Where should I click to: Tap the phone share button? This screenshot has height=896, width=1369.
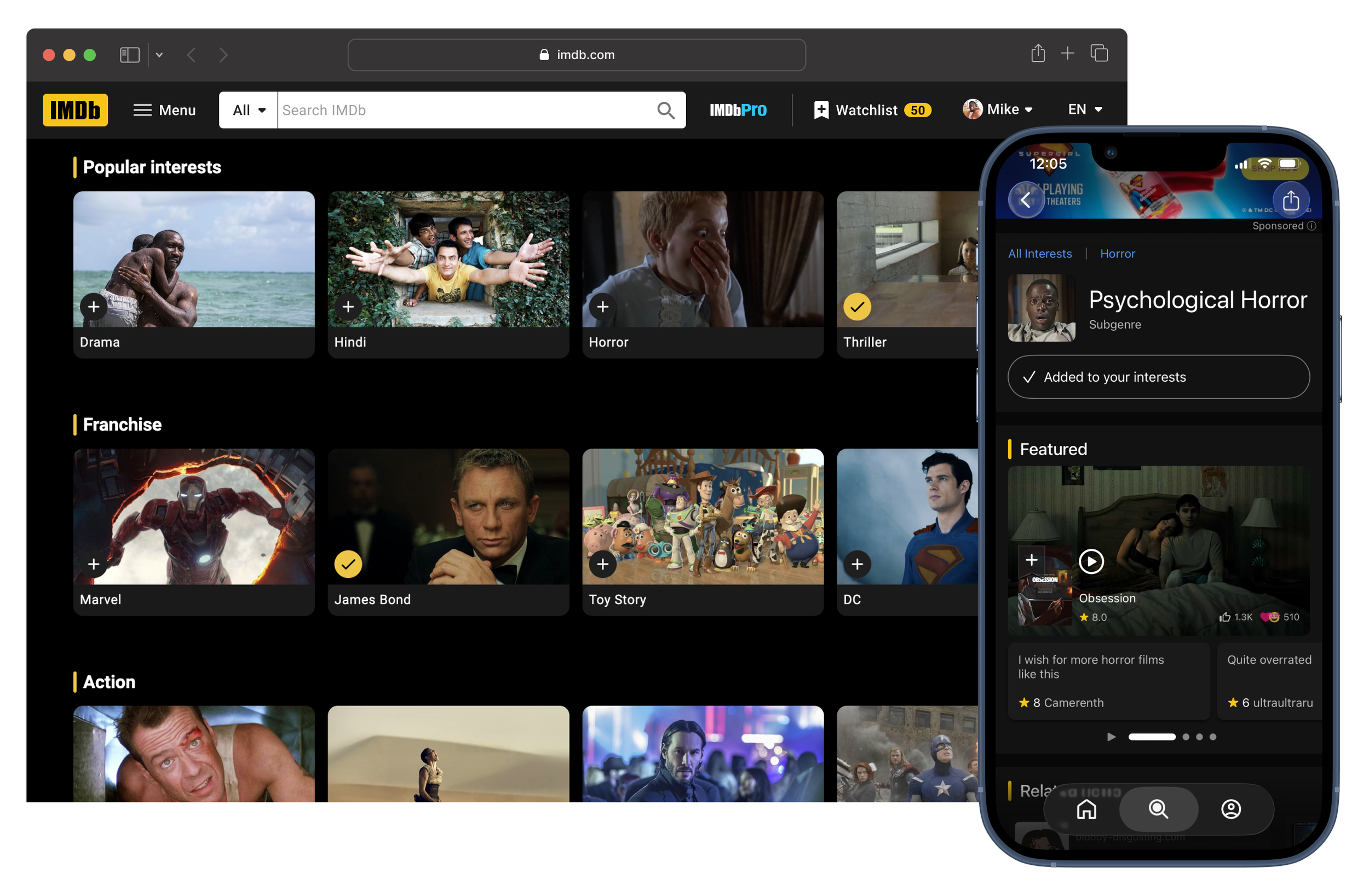pyautogui.click(x=1291, y=200)
